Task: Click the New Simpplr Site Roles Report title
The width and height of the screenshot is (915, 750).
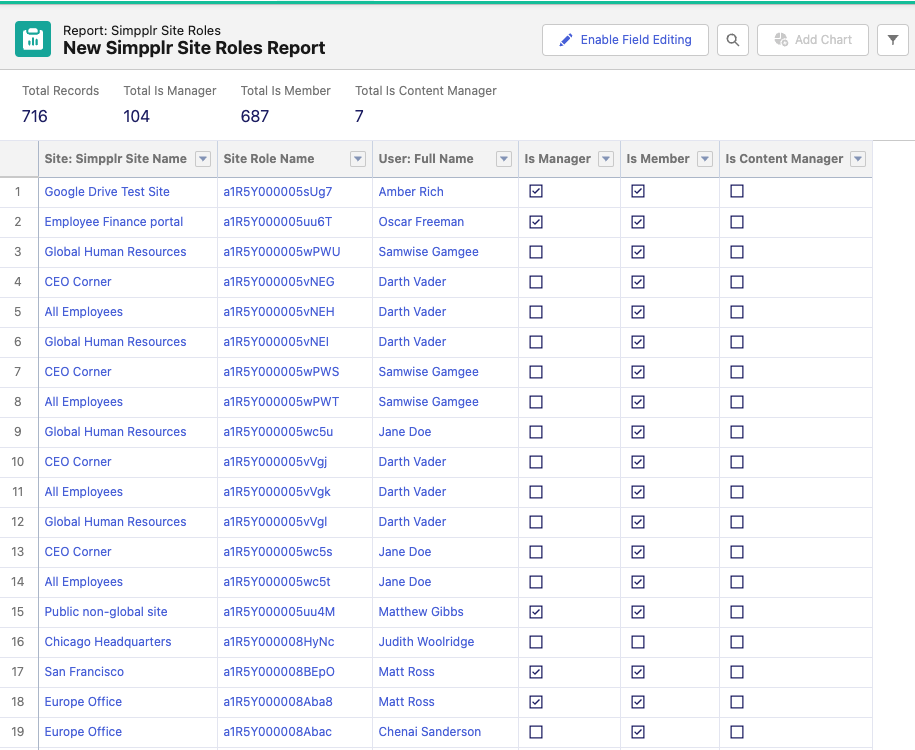Action: click(194, 48)
